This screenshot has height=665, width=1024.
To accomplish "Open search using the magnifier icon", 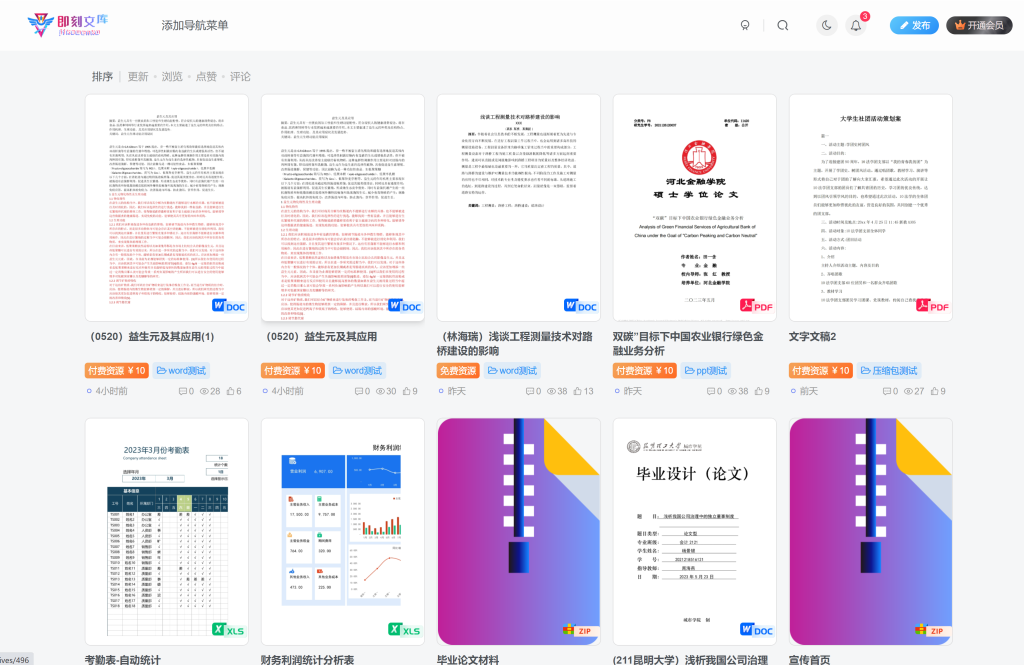I will tap(783, 25).
